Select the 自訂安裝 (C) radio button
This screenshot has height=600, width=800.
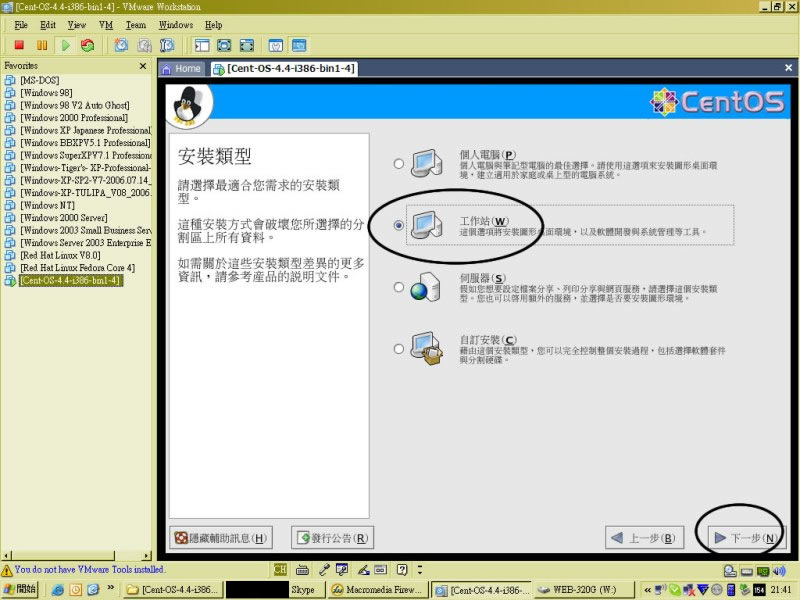(399, 349)
